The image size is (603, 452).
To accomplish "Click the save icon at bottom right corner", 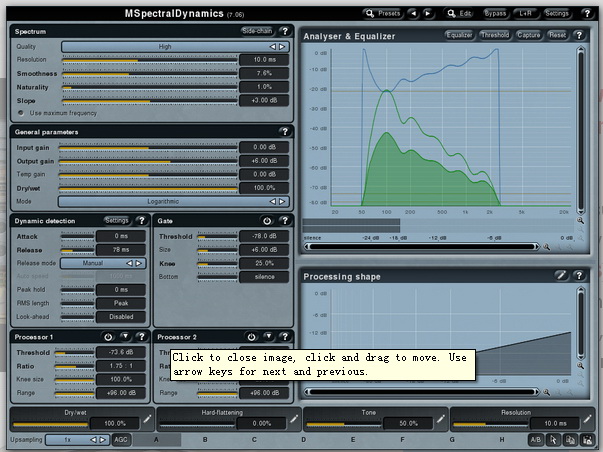I will pyautogui.click(x=587, y=440).
